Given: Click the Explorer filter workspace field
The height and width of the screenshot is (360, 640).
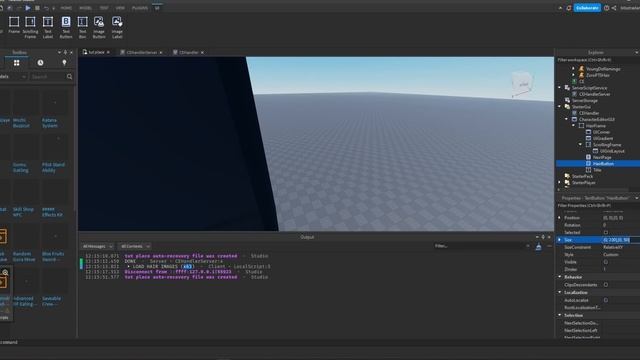Looking at the screenshot, I should pyautogui.click(x=598, y=60).
